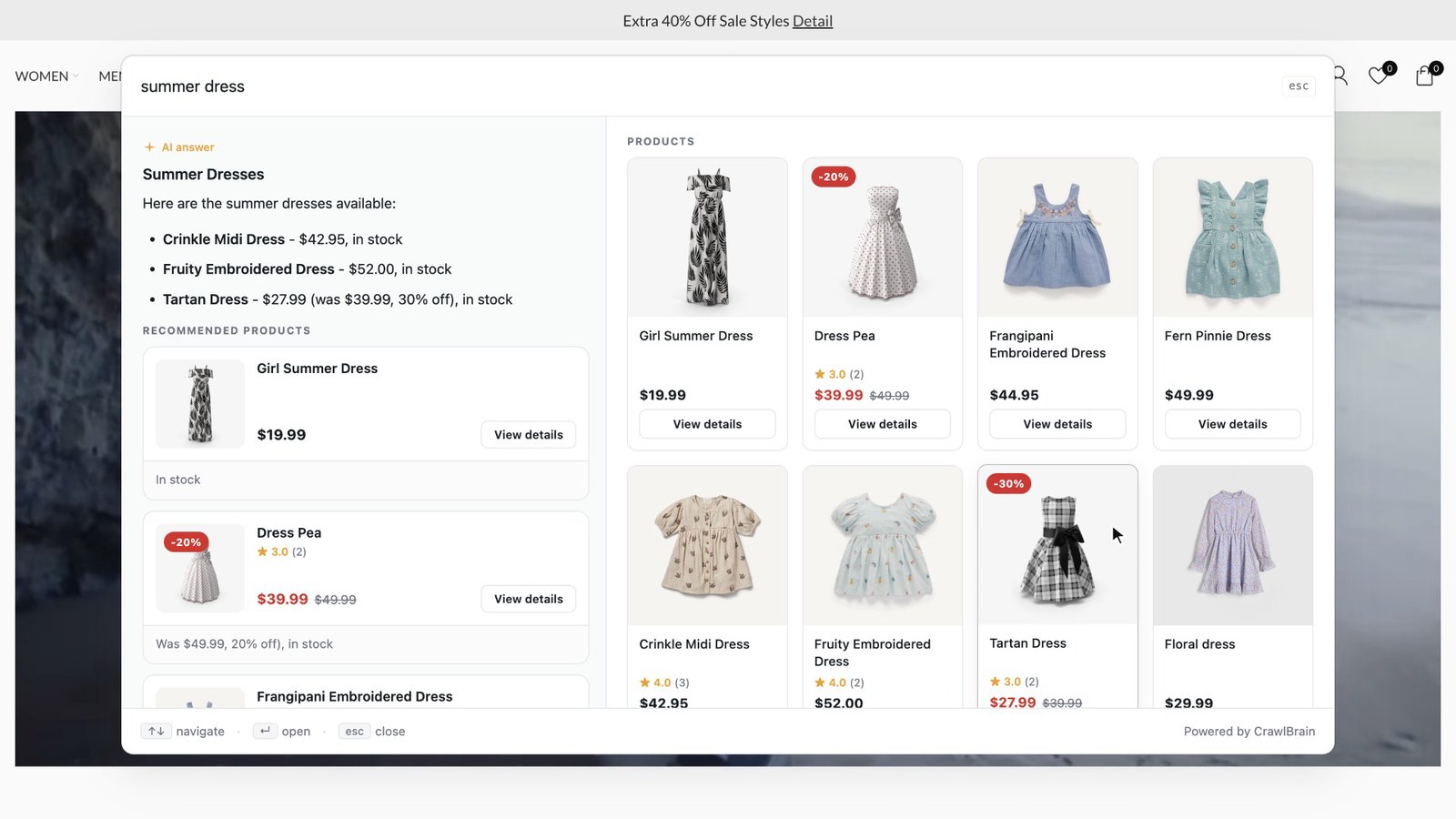Screen dimensions: 1456x819
Task: Click the -20% badge on Dress Pea card
Action: click(834, 177)
